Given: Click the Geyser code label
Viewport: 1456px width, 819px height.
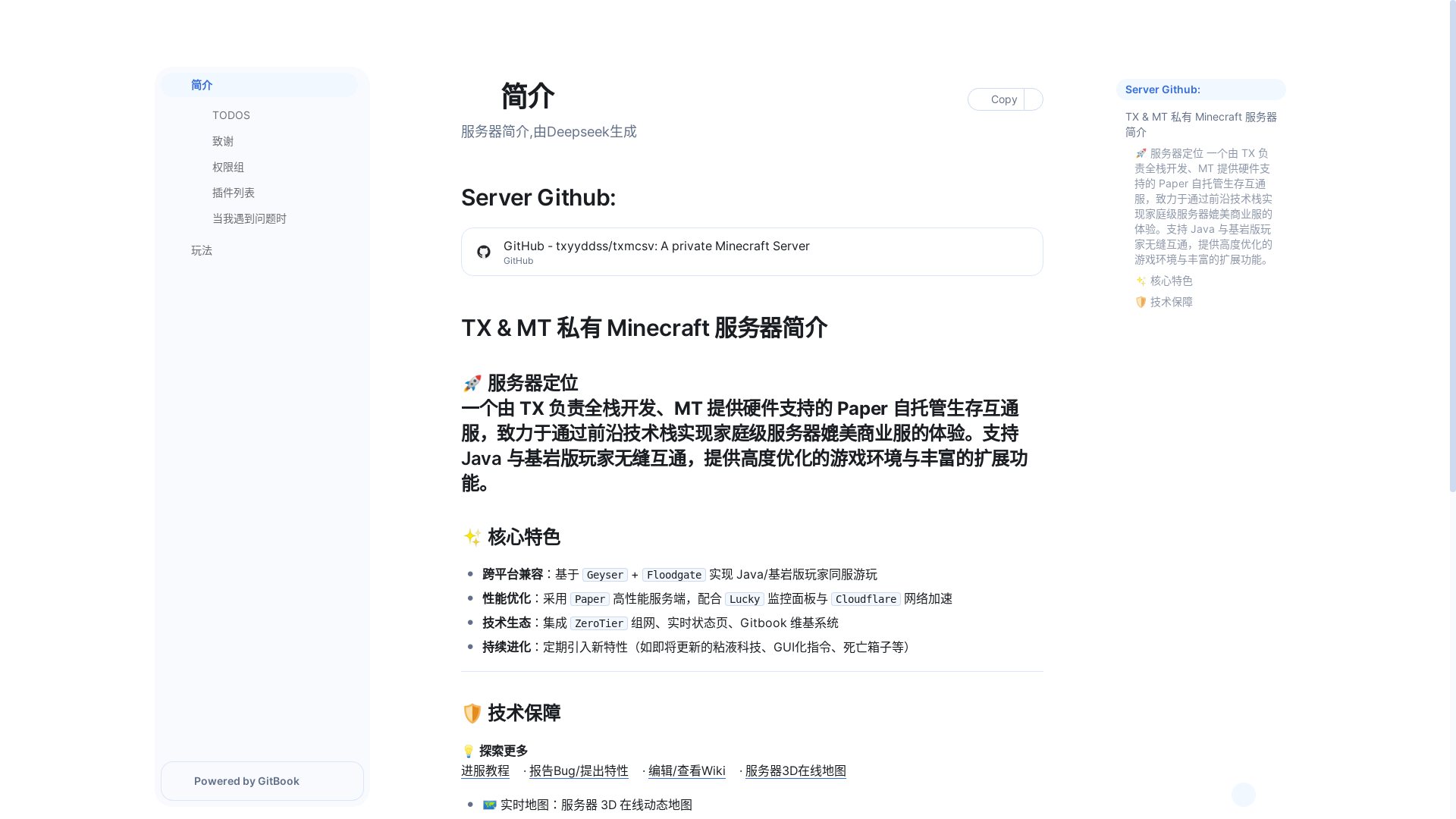Looking at the screenshot, I should point(605,575).
